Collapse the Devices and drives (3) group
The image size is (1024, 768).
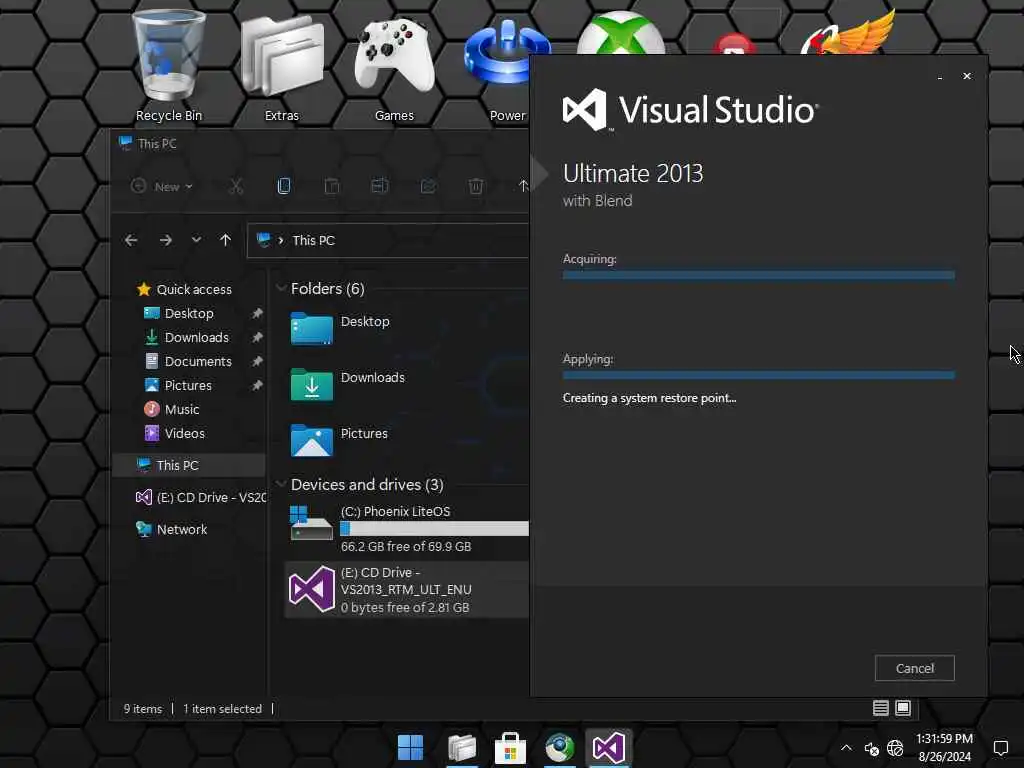click(x=281, y=484)
